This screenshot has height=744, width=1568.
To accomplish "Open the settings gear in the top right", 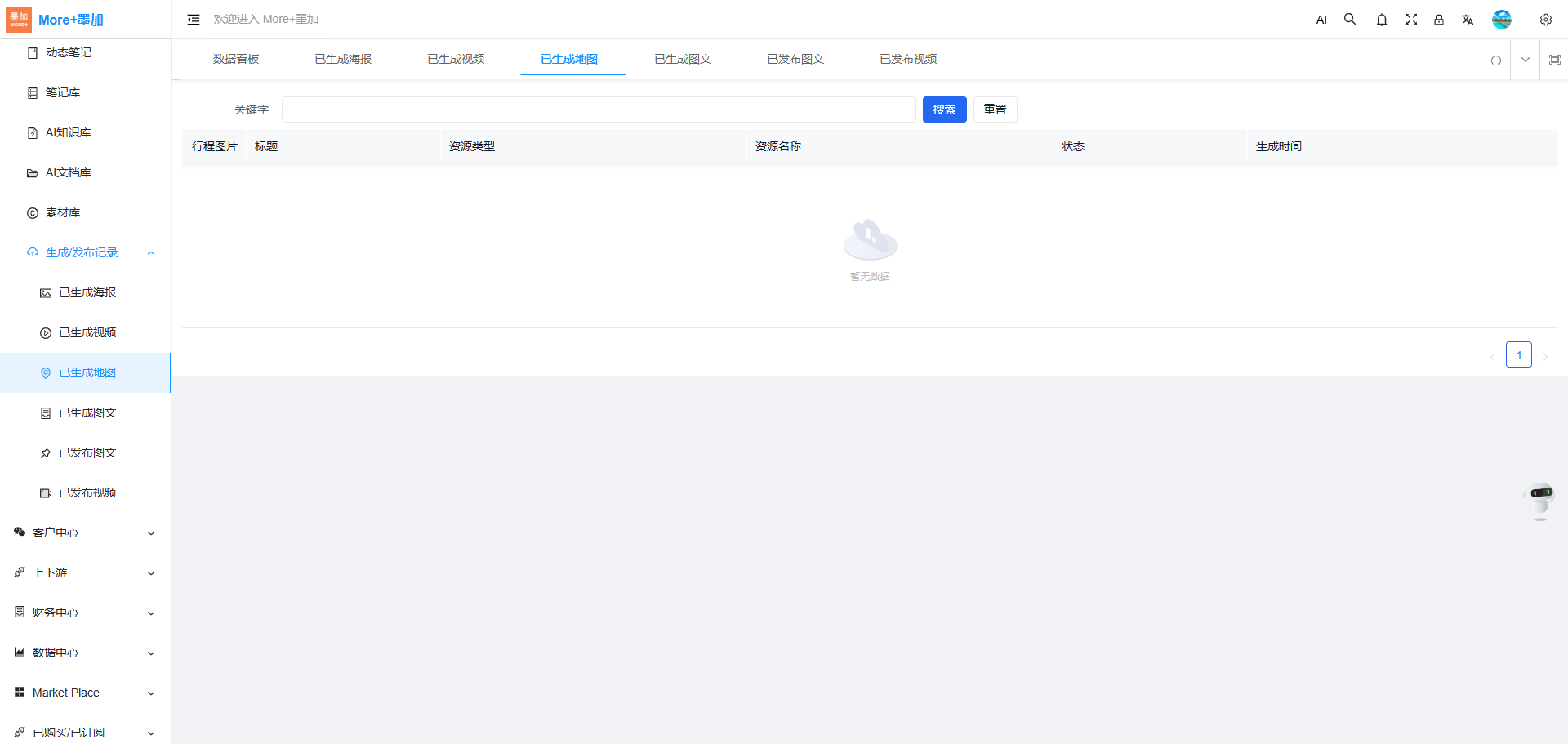I will tap(1545, 20).
